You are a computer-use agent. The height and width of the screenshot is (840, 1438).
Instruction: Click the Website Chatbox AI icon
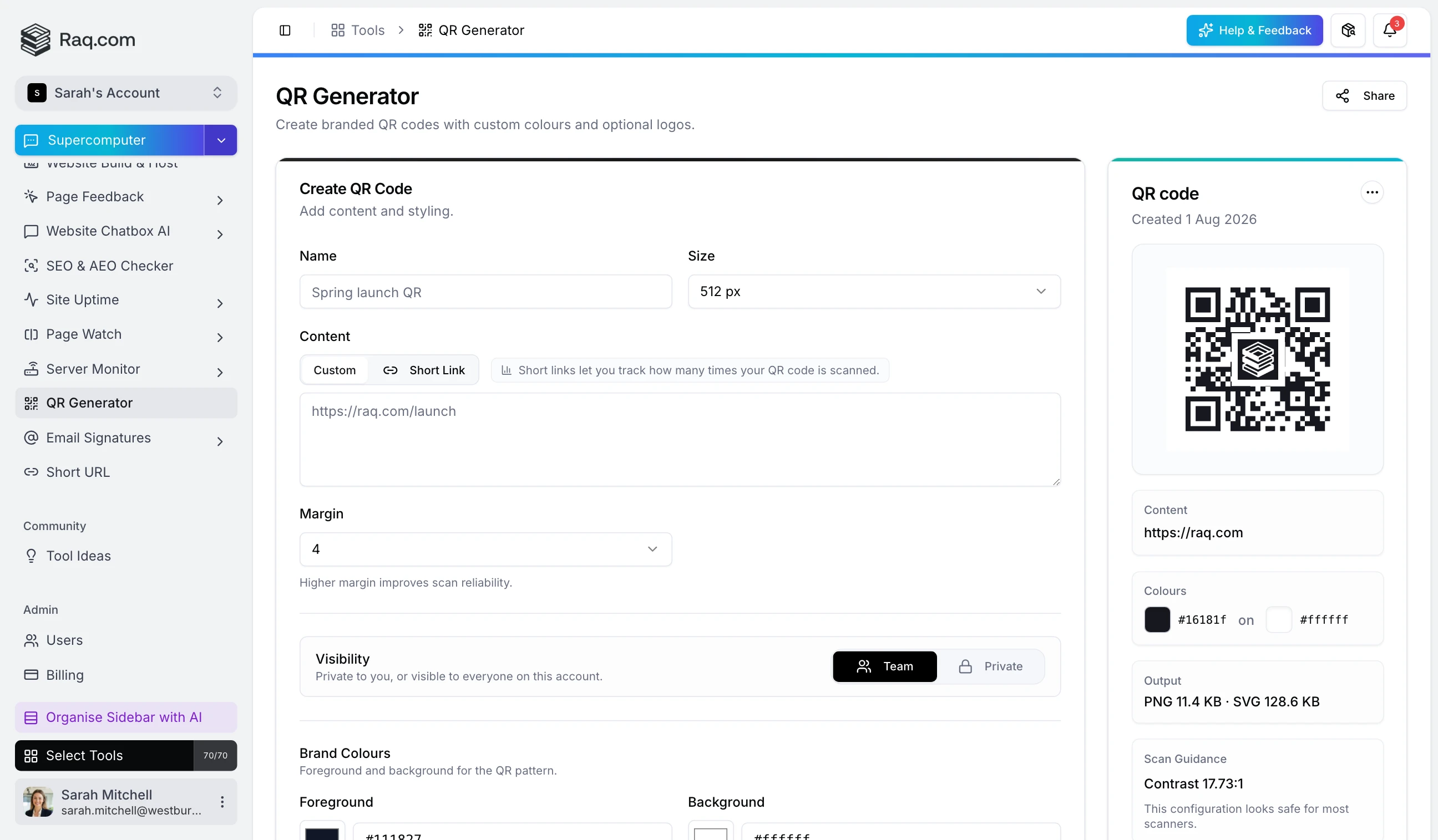(x=31, y=231)
